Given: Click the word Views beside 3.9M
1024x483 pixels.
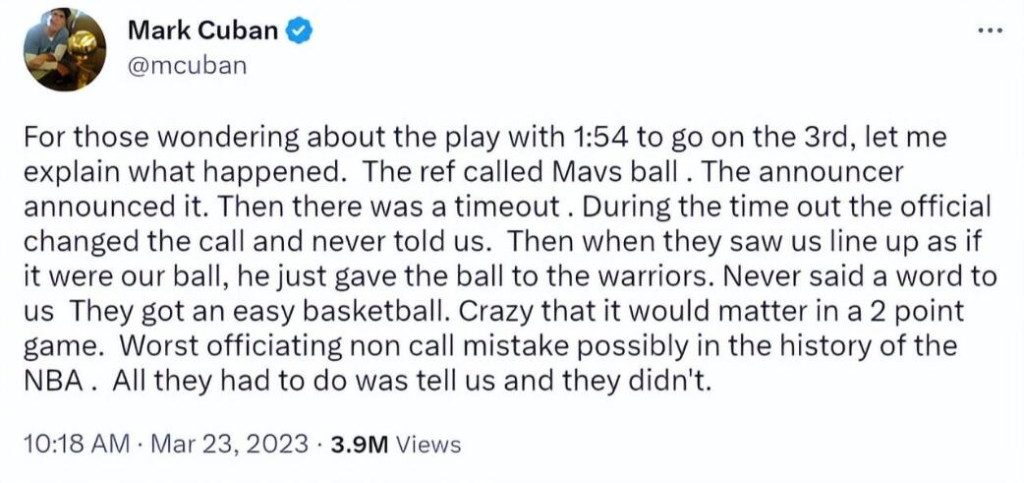Looking at the screenshot, I should coord(428,443).
